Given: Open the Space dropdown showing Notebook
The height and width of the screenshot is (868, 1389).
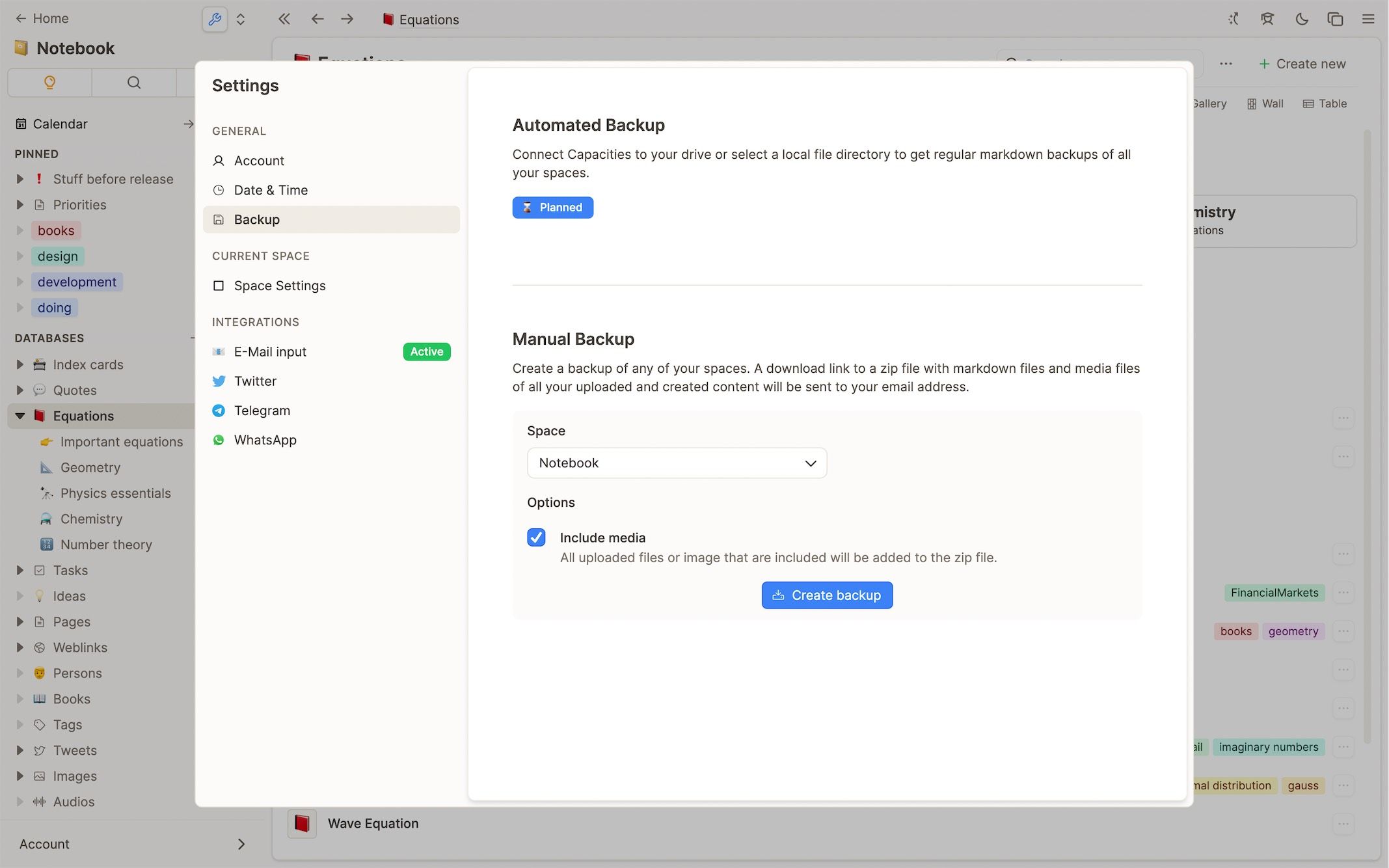Looking at the screenshot, I should pos(677,463).
